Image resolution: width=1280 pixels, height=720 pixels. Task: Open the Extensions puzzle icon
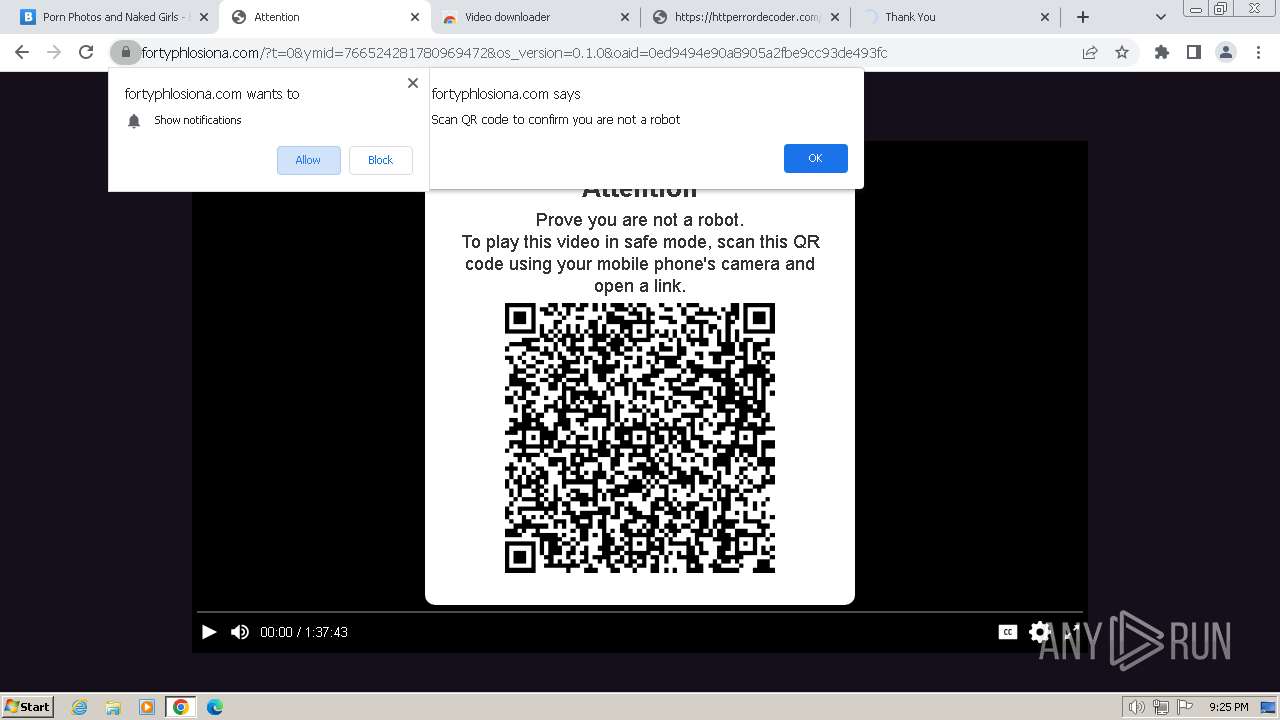click(1161, 52)
